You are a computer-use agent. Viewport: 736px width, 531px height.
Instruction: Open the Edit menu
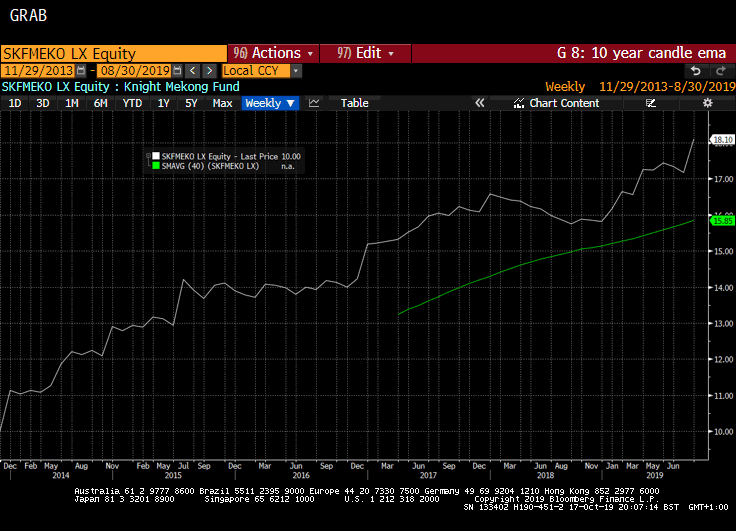[367, 53]
